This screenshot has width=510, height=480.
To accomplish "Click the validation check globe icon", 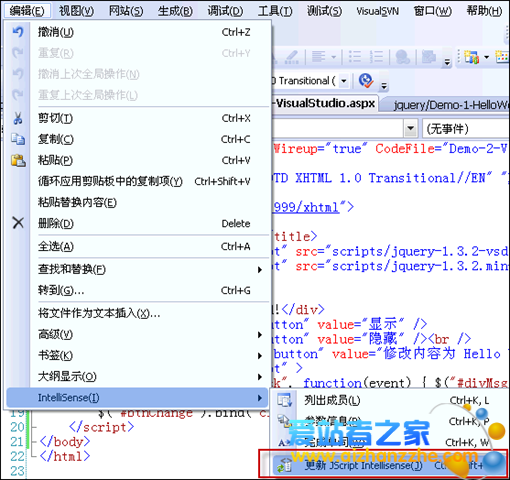I will tap(366, 81).
